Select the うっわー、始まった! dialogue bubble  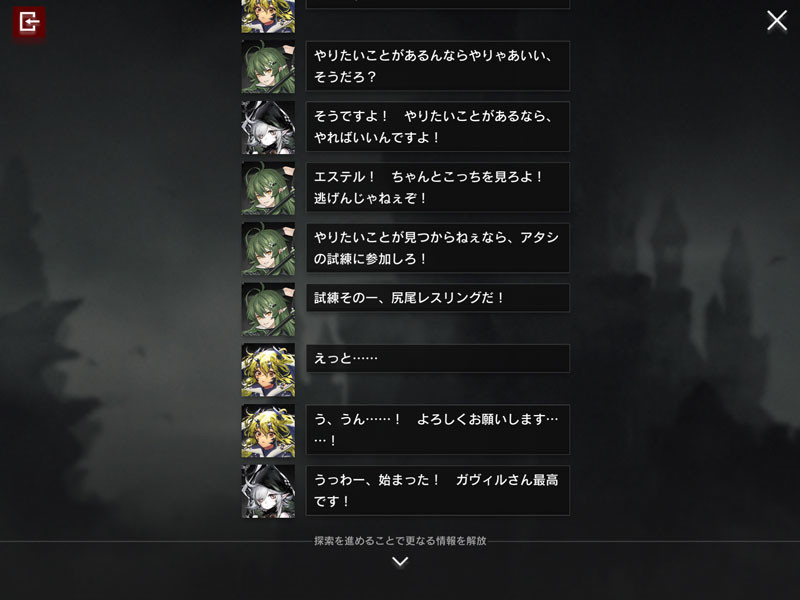point(438,491)
